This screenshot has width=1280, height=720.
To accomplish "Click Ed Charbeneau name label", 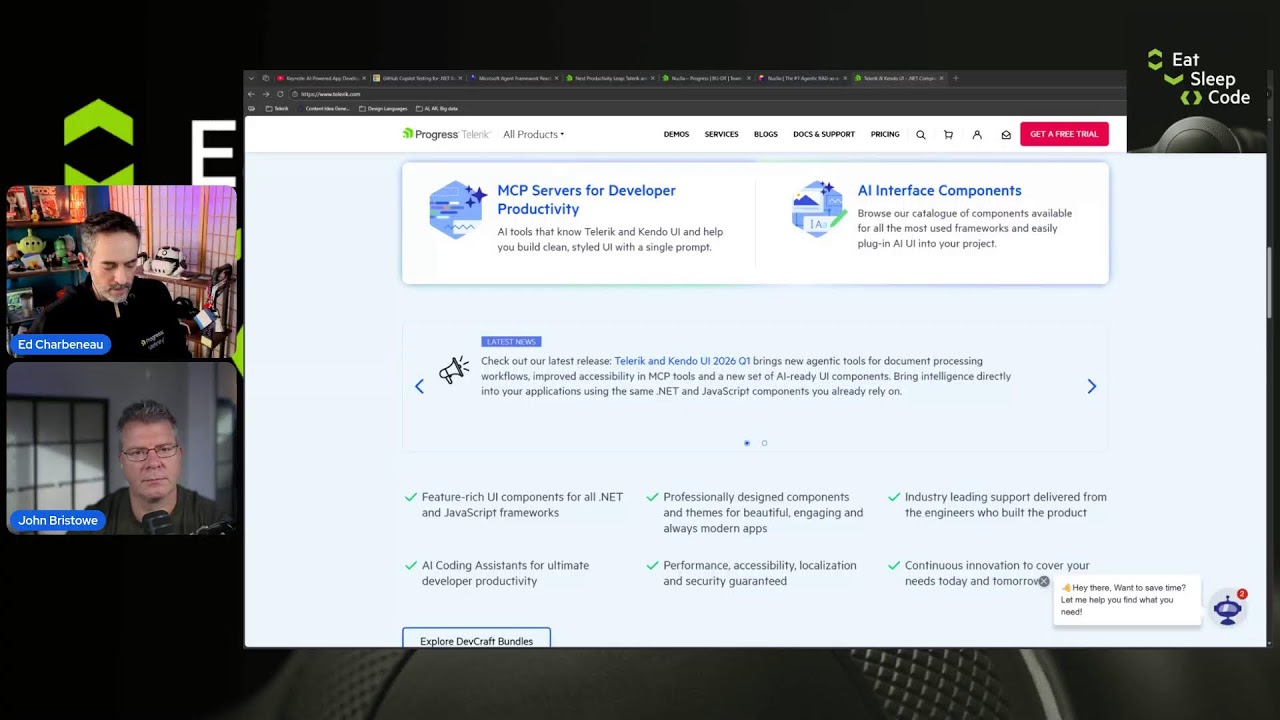I will tap(60, 344).
